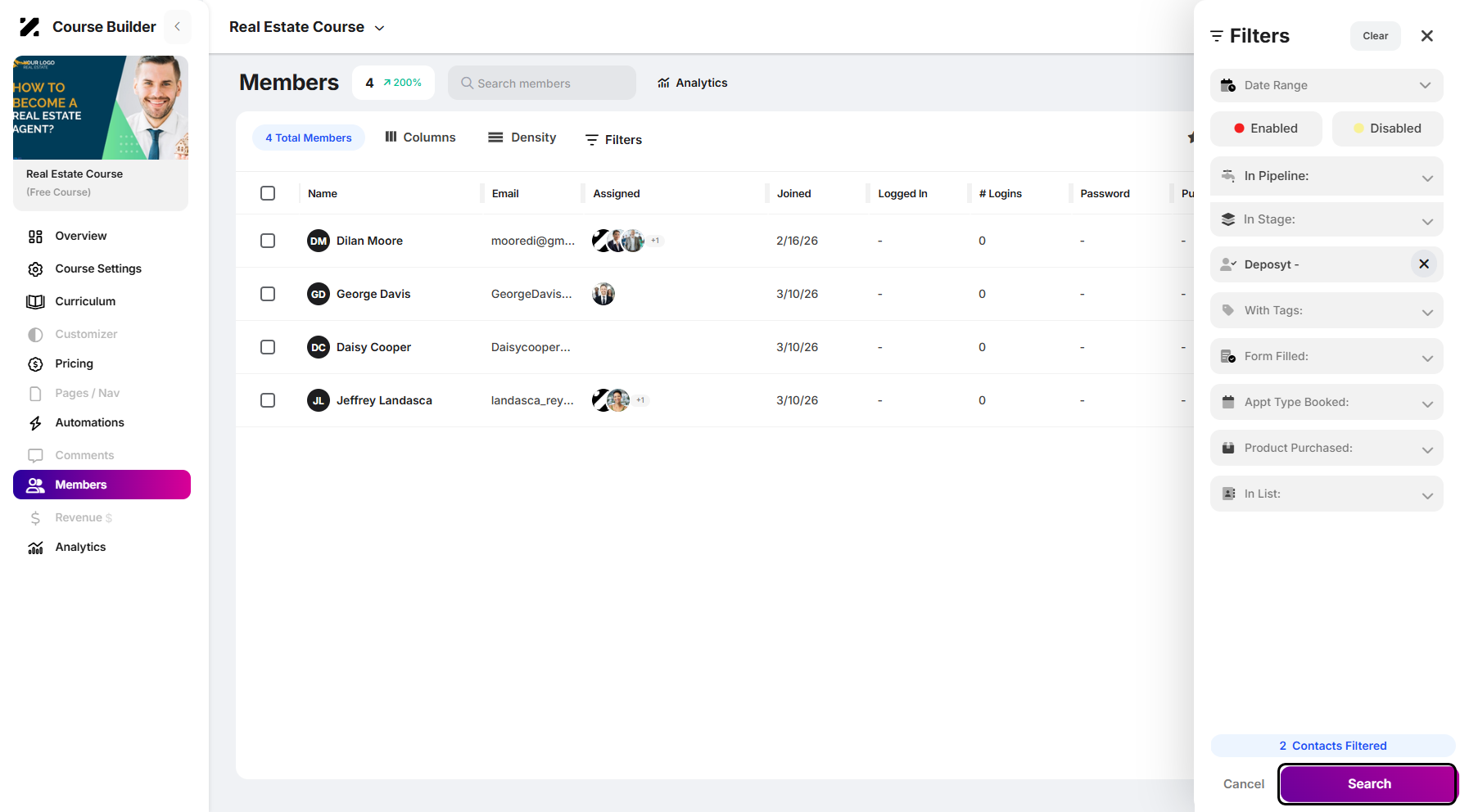Expand the Form Filled filter

click(1327, 356)
